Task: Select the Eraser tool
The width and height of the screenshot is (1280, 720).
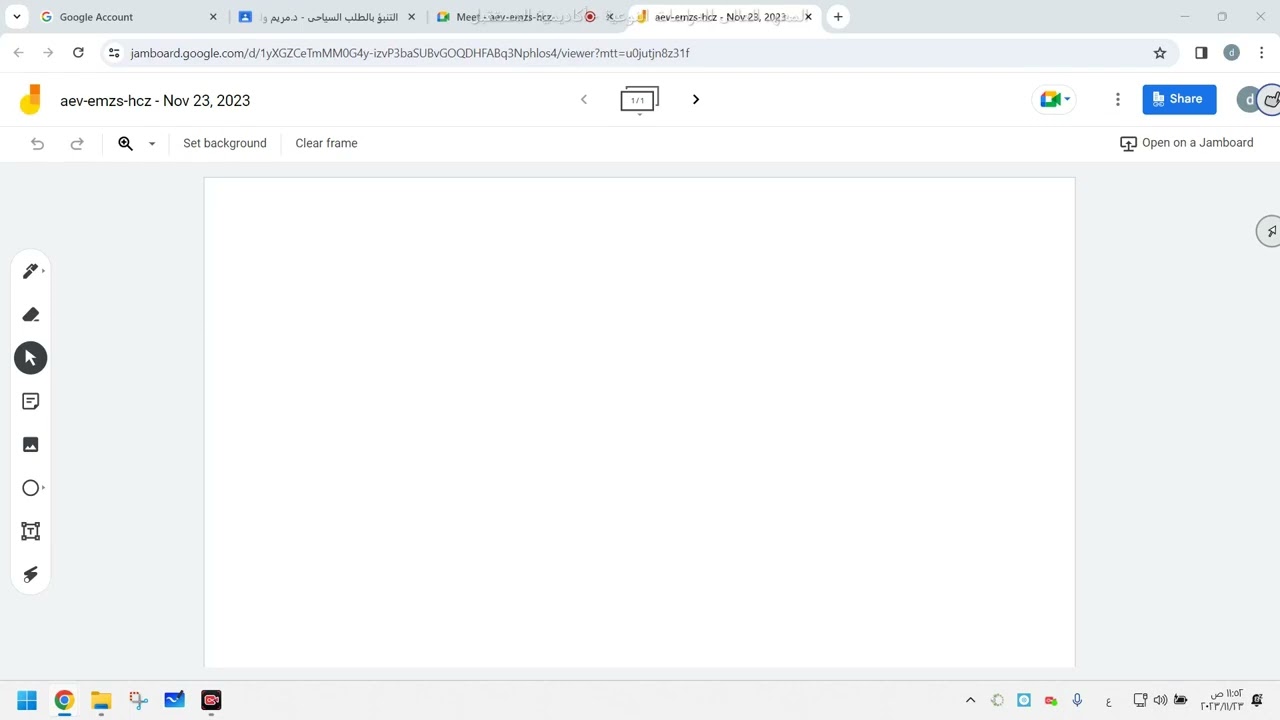Action: tap(31, 315)
